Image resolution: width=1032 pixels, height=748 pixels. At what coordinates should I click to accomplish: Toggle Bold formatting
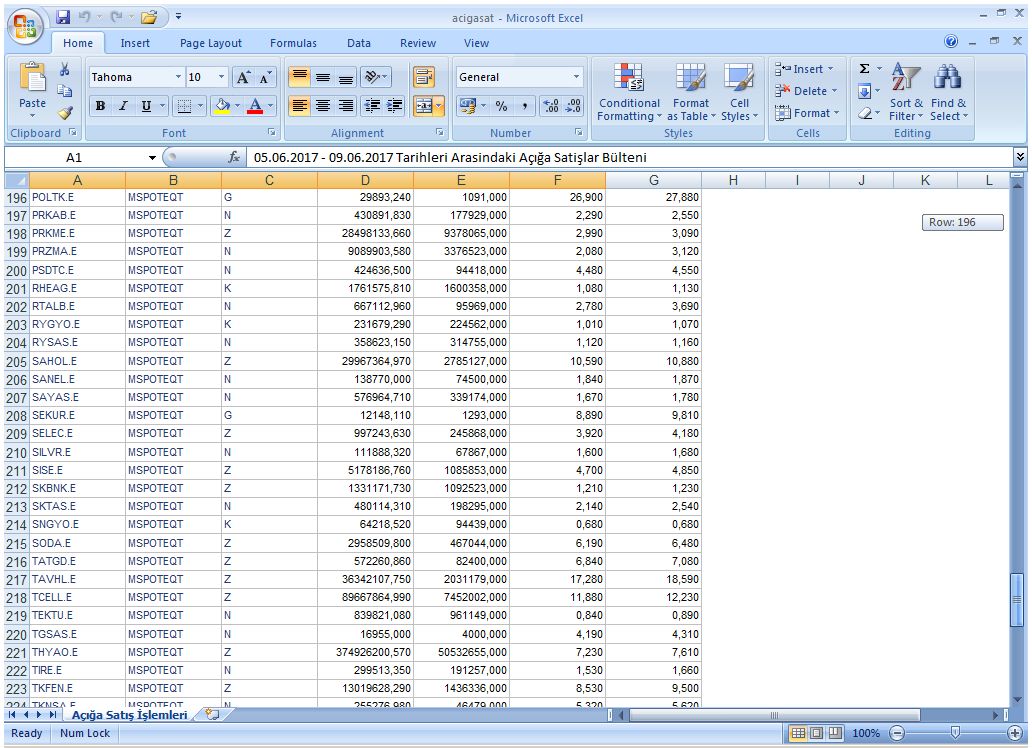[x=100, y=106]
